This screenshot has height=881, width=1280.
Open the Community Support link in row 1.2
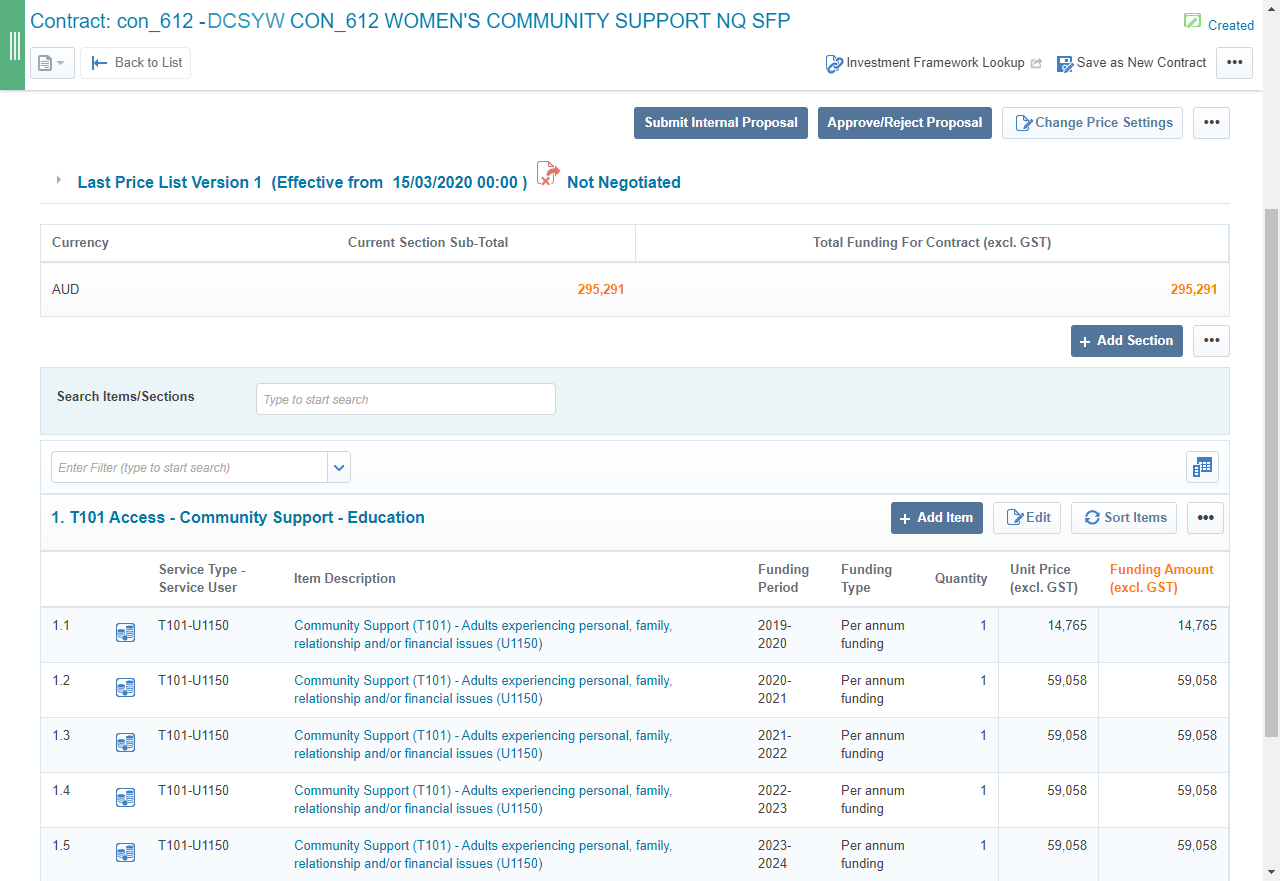[482, 689]
